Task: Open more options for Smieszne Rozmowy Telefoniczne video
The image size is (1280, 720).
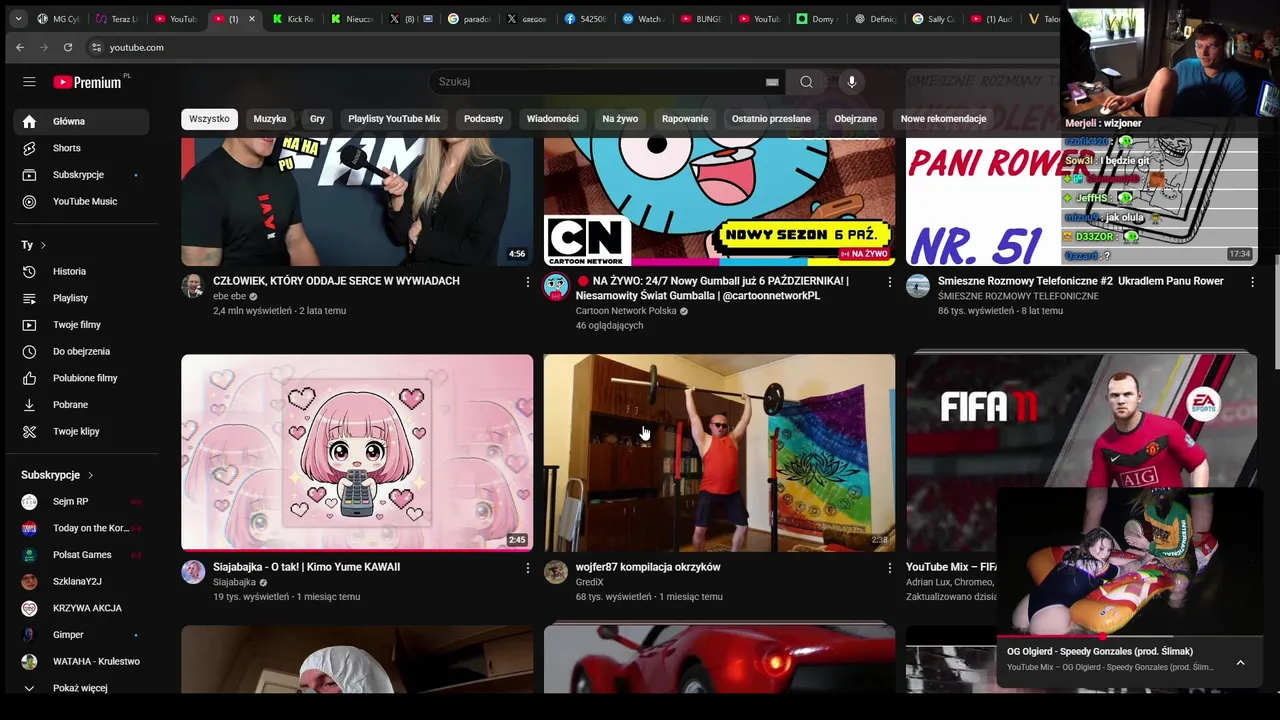Action: click(1252, 282)
